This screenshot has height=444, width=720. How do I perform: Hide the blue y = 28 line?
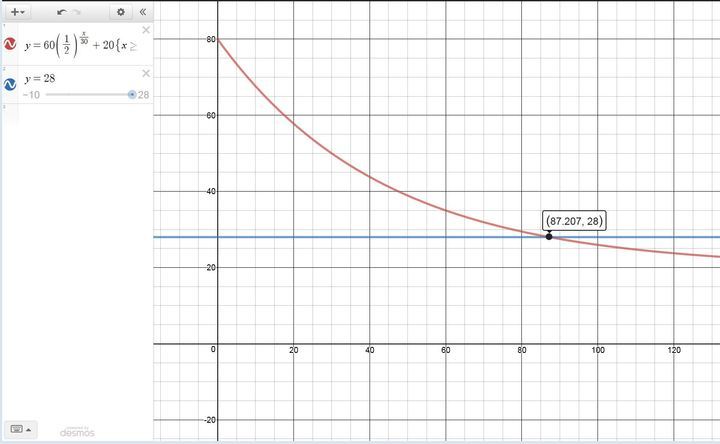pos(10,84)
